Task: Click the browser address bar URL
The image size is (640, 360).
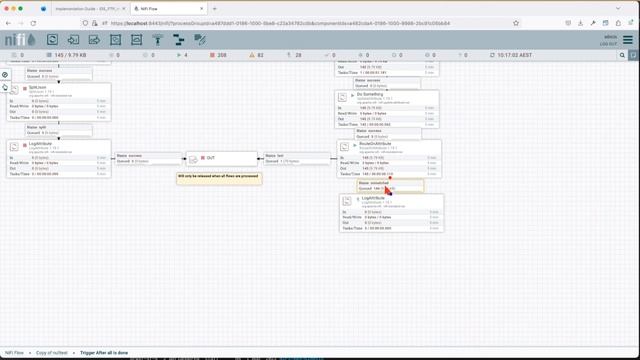Action: click(280, 23)
